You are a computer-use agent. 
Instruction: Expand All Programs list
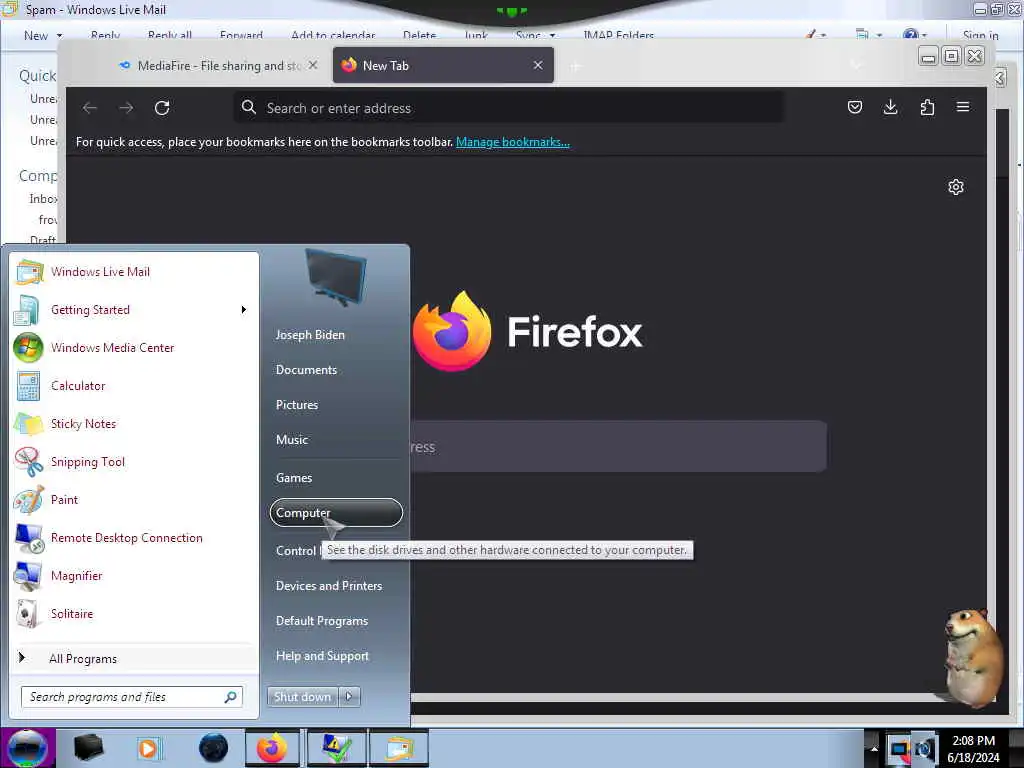tap(134, 658)
